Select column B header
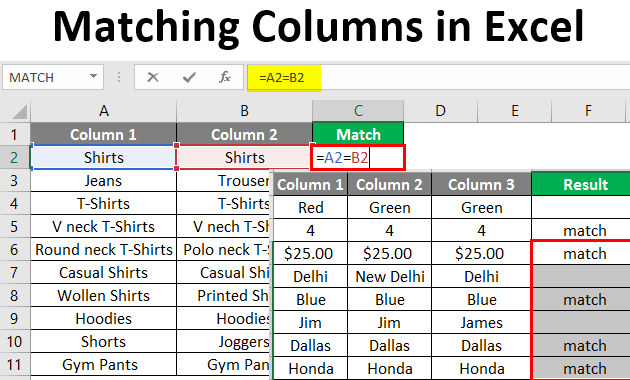Viewport: 630px width, 380px height. [x=244, y=111]
